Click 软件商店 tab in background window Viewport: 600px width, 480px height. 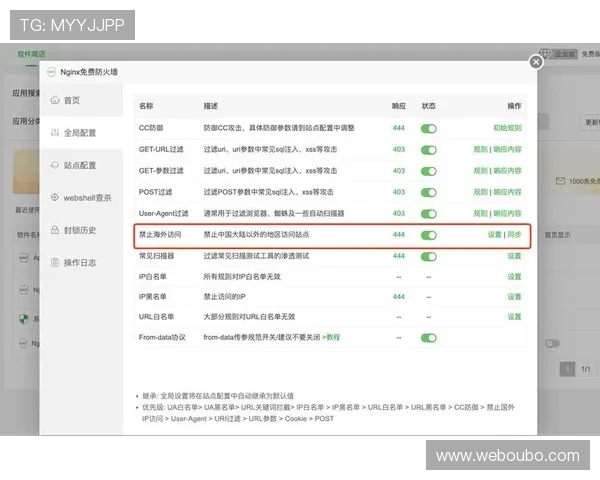click(x=31, y=54)
